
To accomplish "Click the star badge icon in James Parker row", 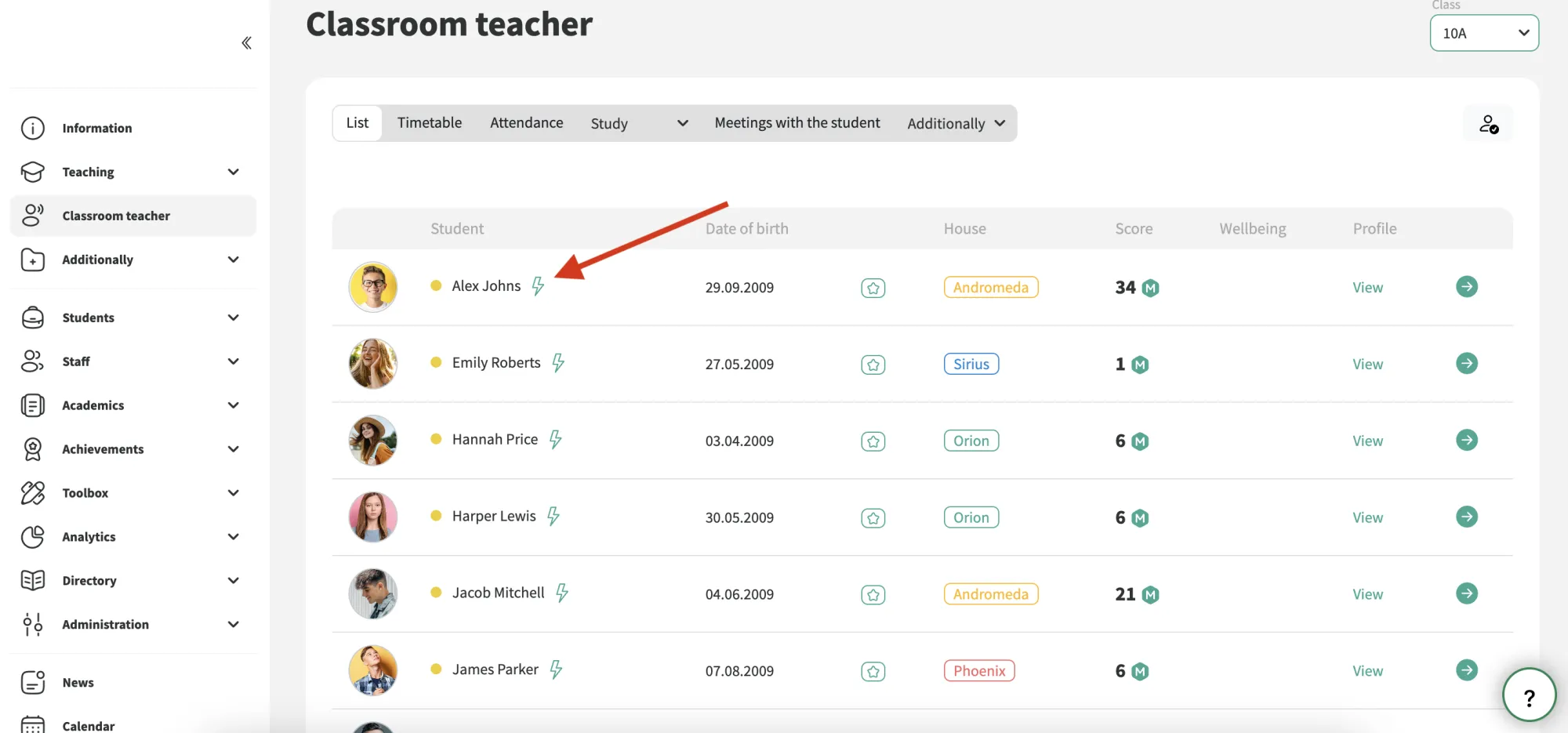I will (873, 672).
